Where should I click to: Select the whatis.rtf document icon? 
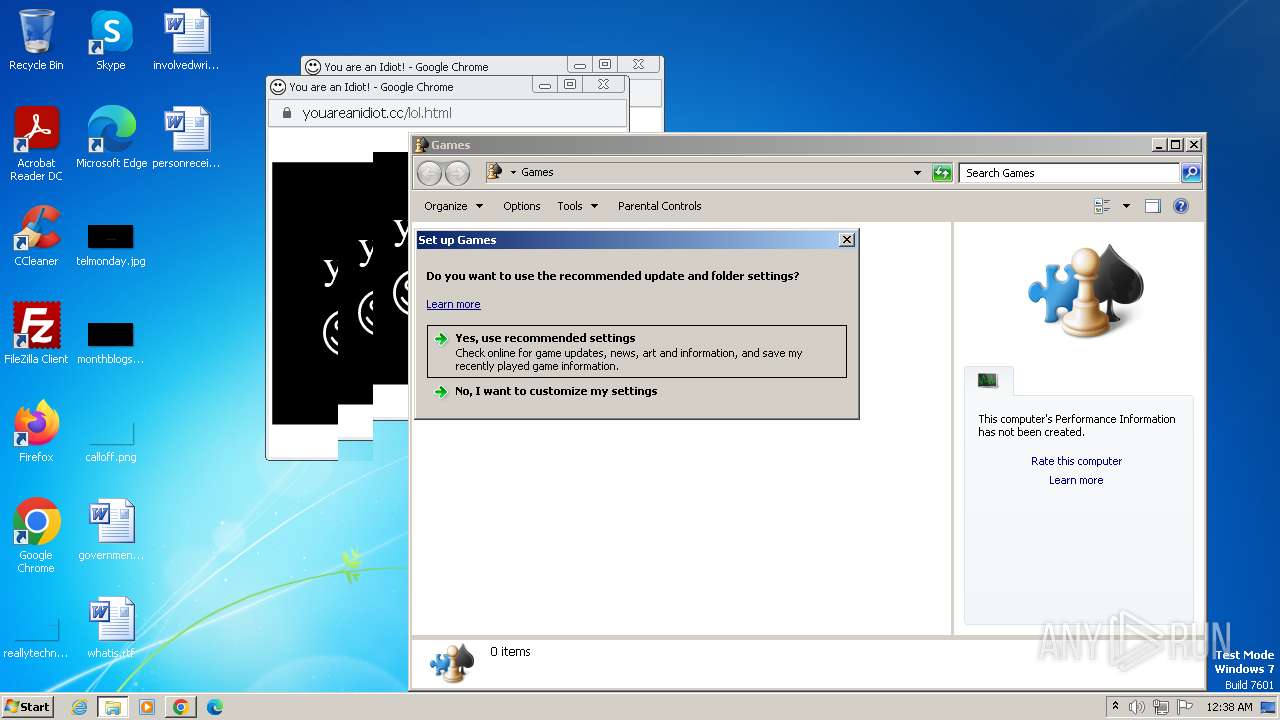(110, 628)
